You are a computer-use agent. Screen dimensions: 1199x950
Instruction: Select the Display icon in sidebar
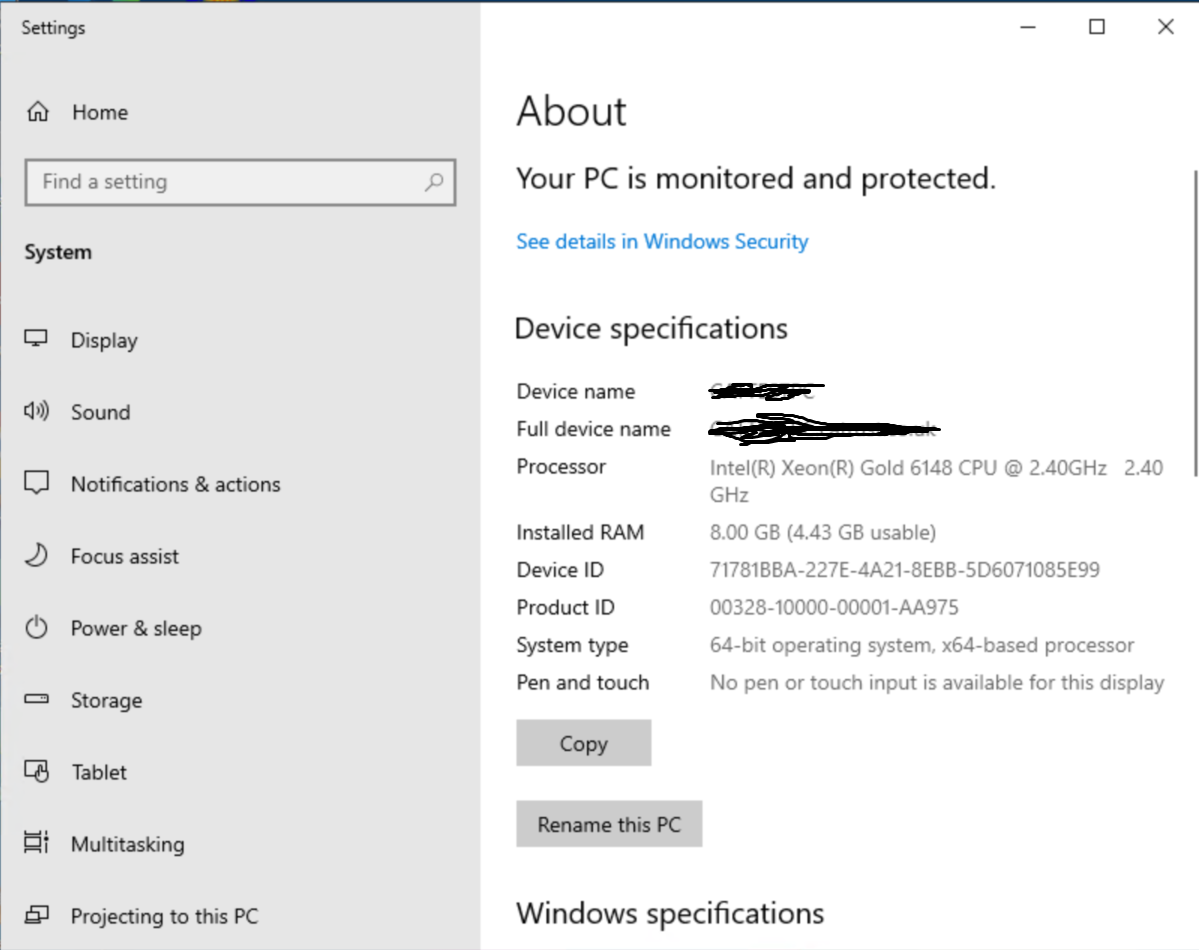tap(36, 340)
